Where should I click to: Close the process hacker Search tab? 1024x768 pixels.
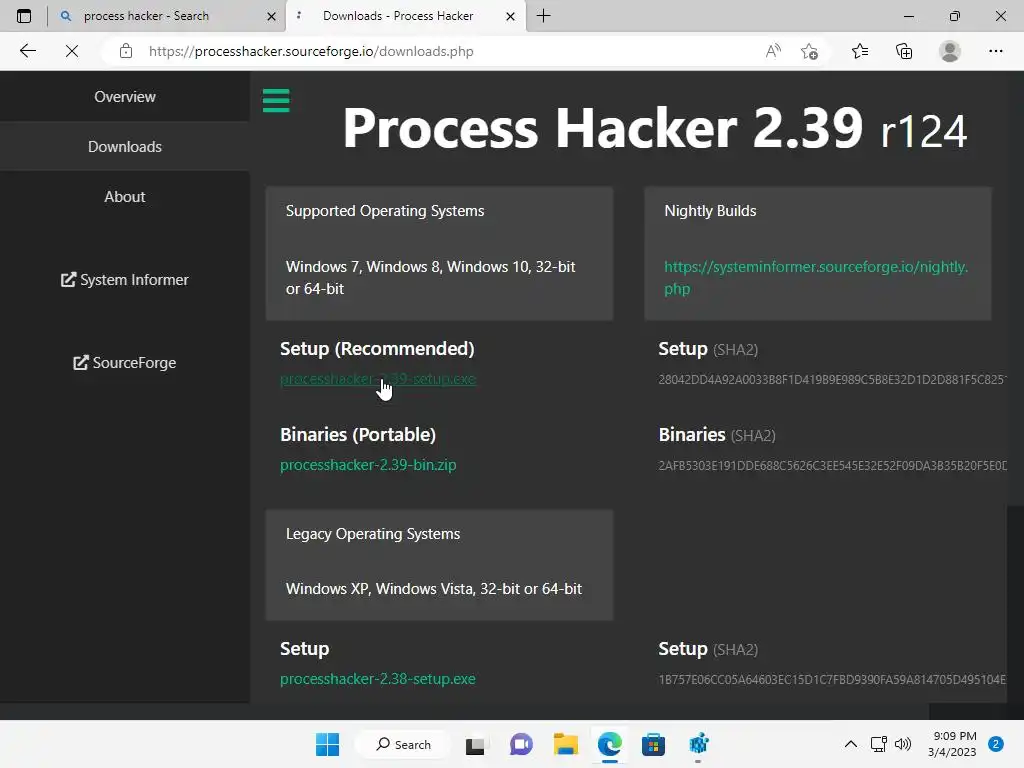coord(272,16)
